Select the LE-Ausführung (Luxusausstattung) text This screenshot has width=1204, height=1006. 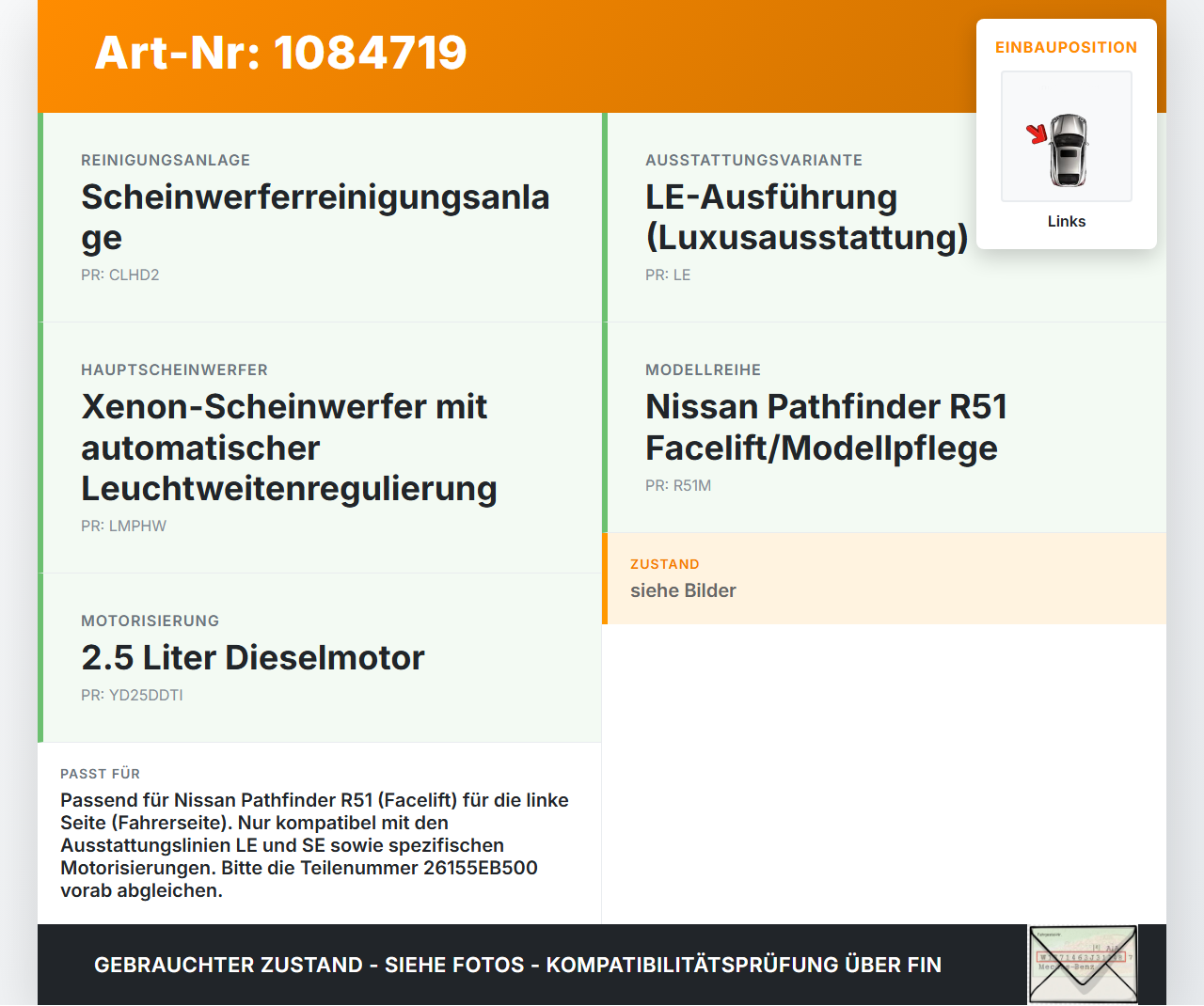tap(806, 217)
